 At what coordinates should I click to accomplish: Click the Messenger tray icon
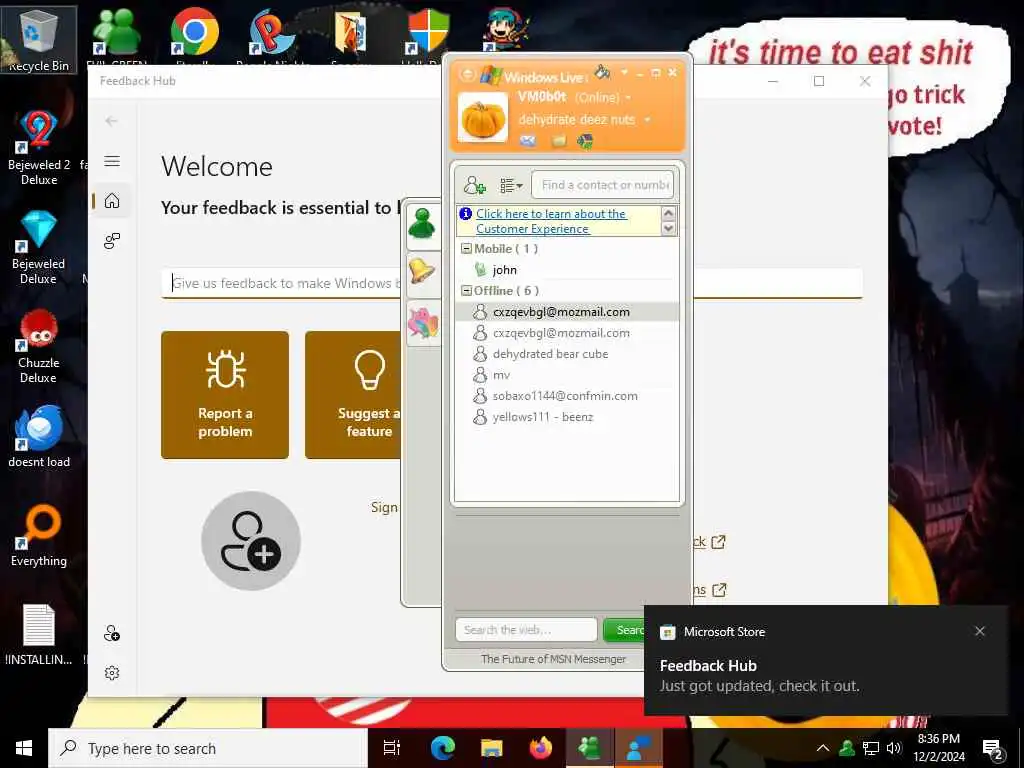tap(847, 748)
